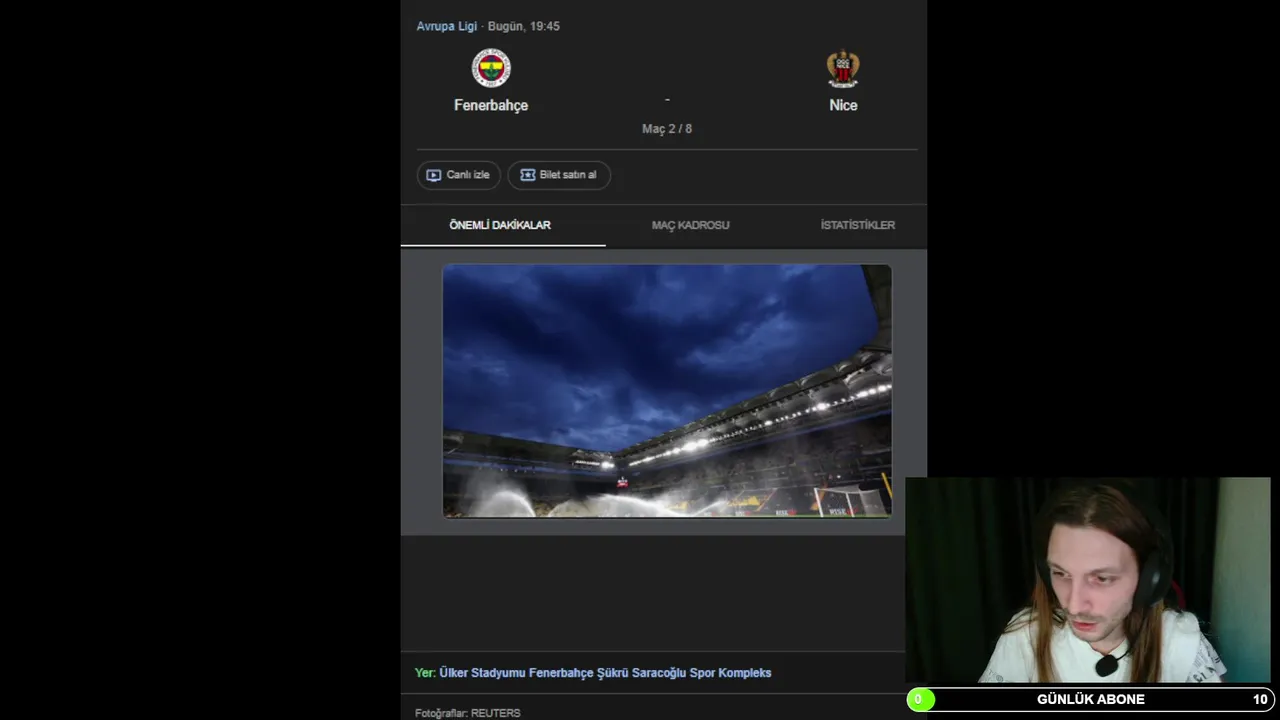Click the green 0 subscriber counter
Viewport: 1280px width, 720px height.
point(919,699)
